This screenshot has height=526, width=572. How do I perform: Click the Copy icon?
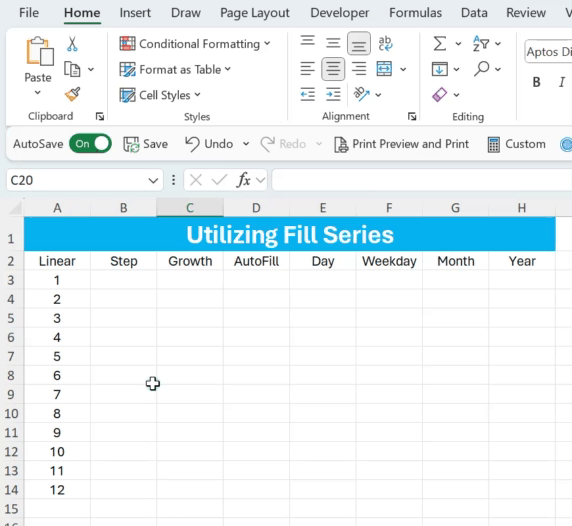[x=72, y=69]
